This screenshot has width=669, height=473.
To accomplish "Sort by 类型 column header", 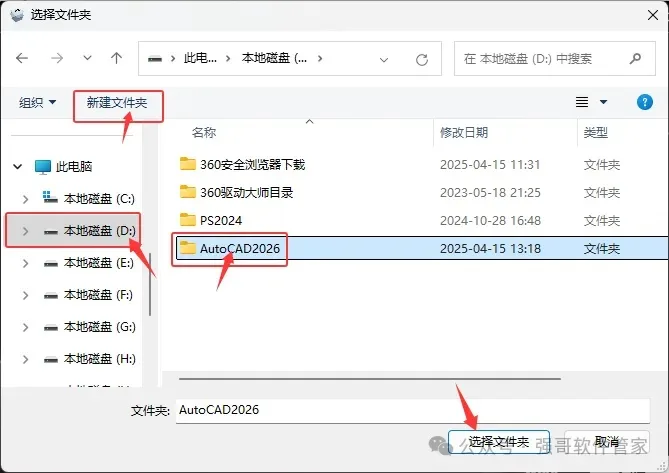I will click(x=596, y=133).
